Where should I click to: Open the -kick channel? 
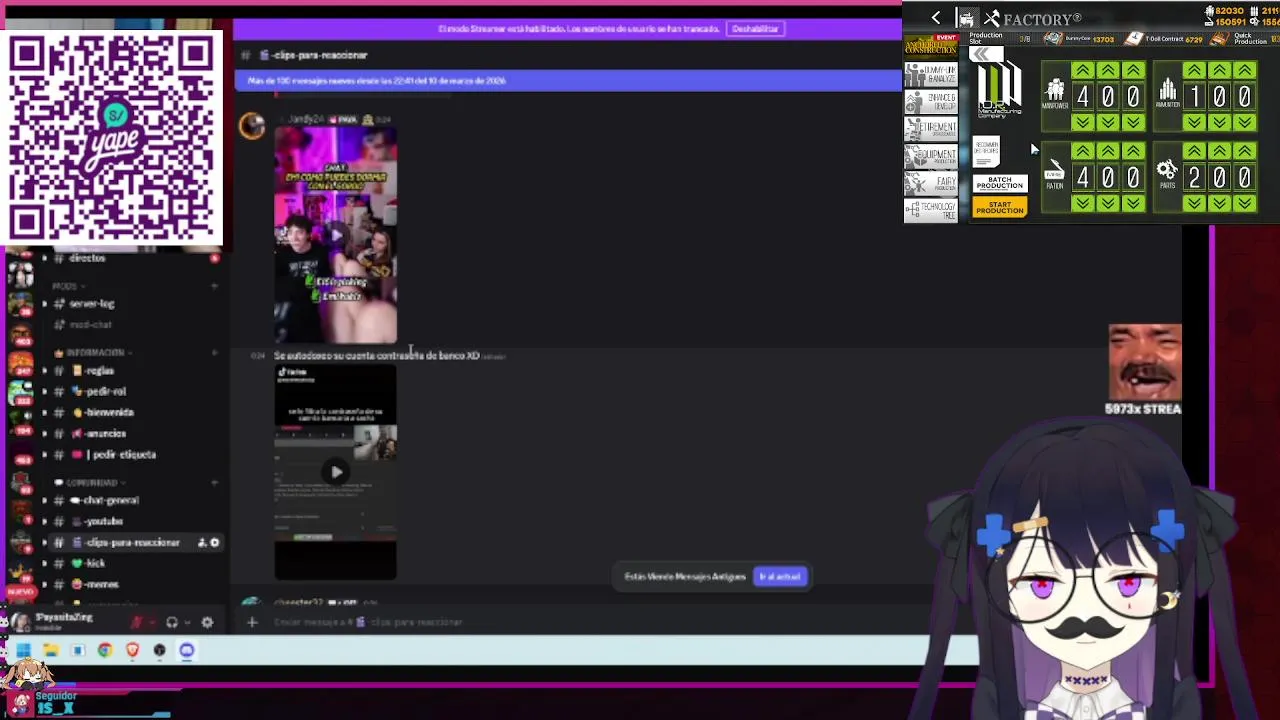[95, 563]
